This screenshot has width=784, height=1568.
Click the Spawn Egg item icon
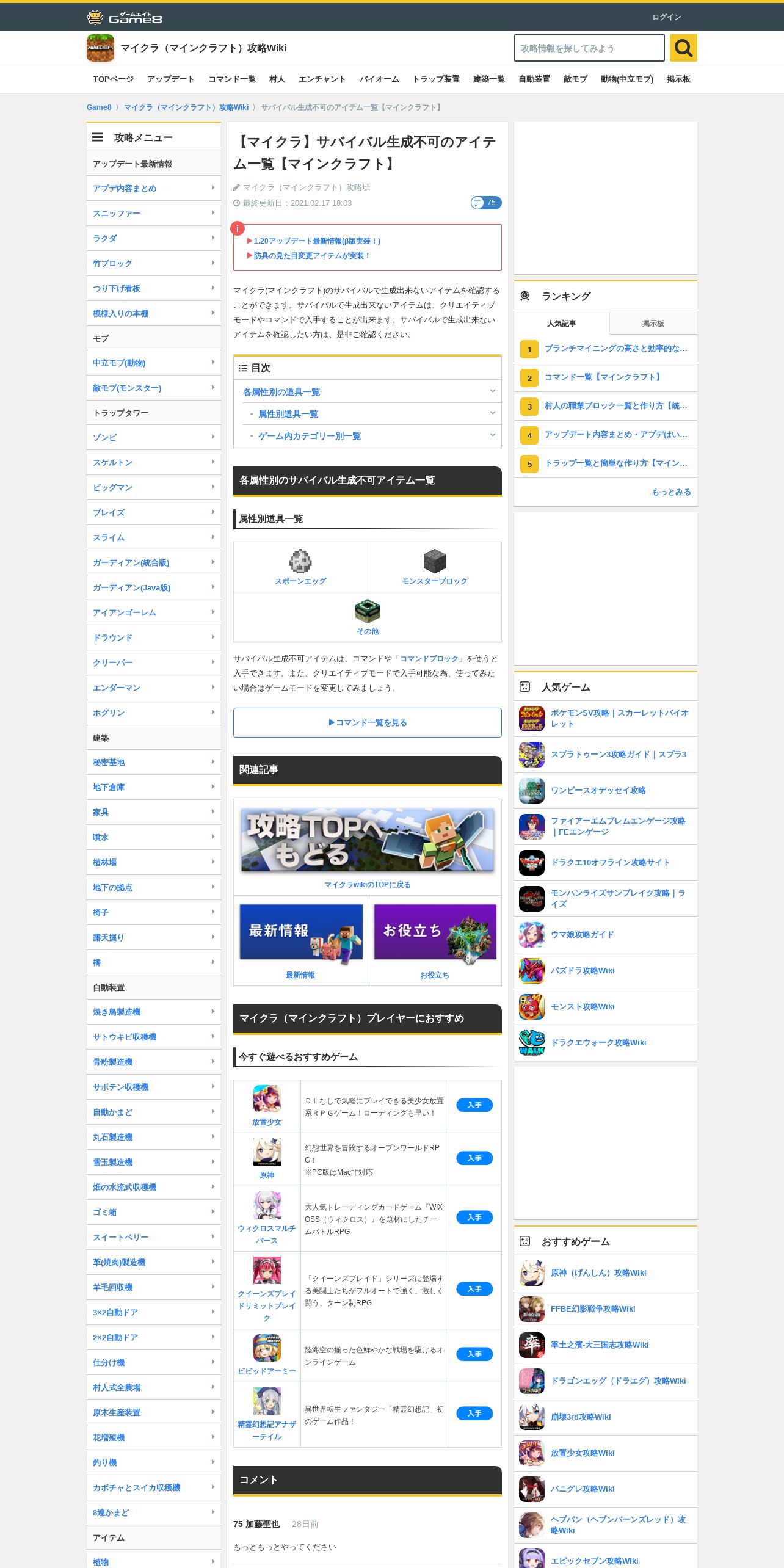(300, 561)
